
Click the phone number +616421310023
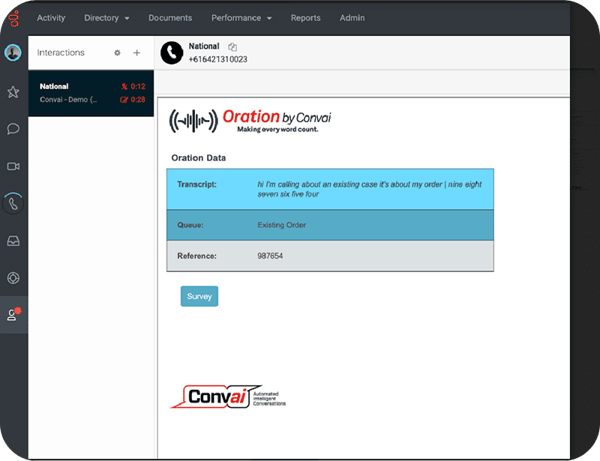pyautogui.click(x=218, y=59)
